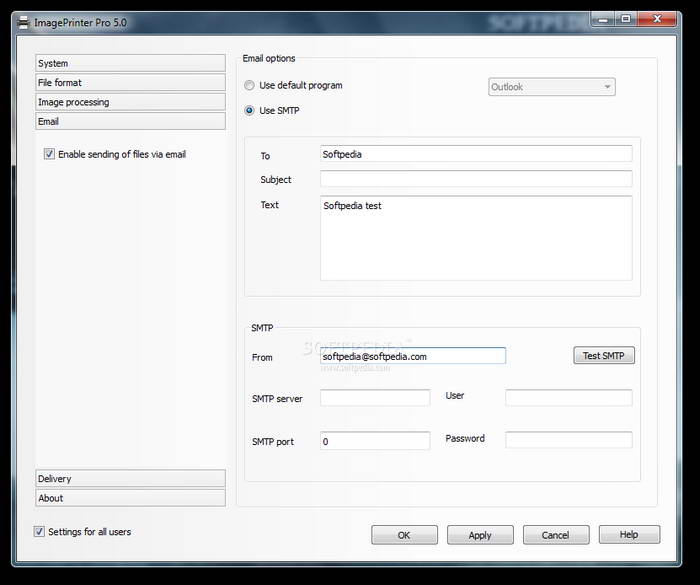Click the ImagePrinter Pro printer icon in title bar

click(22, 22)
